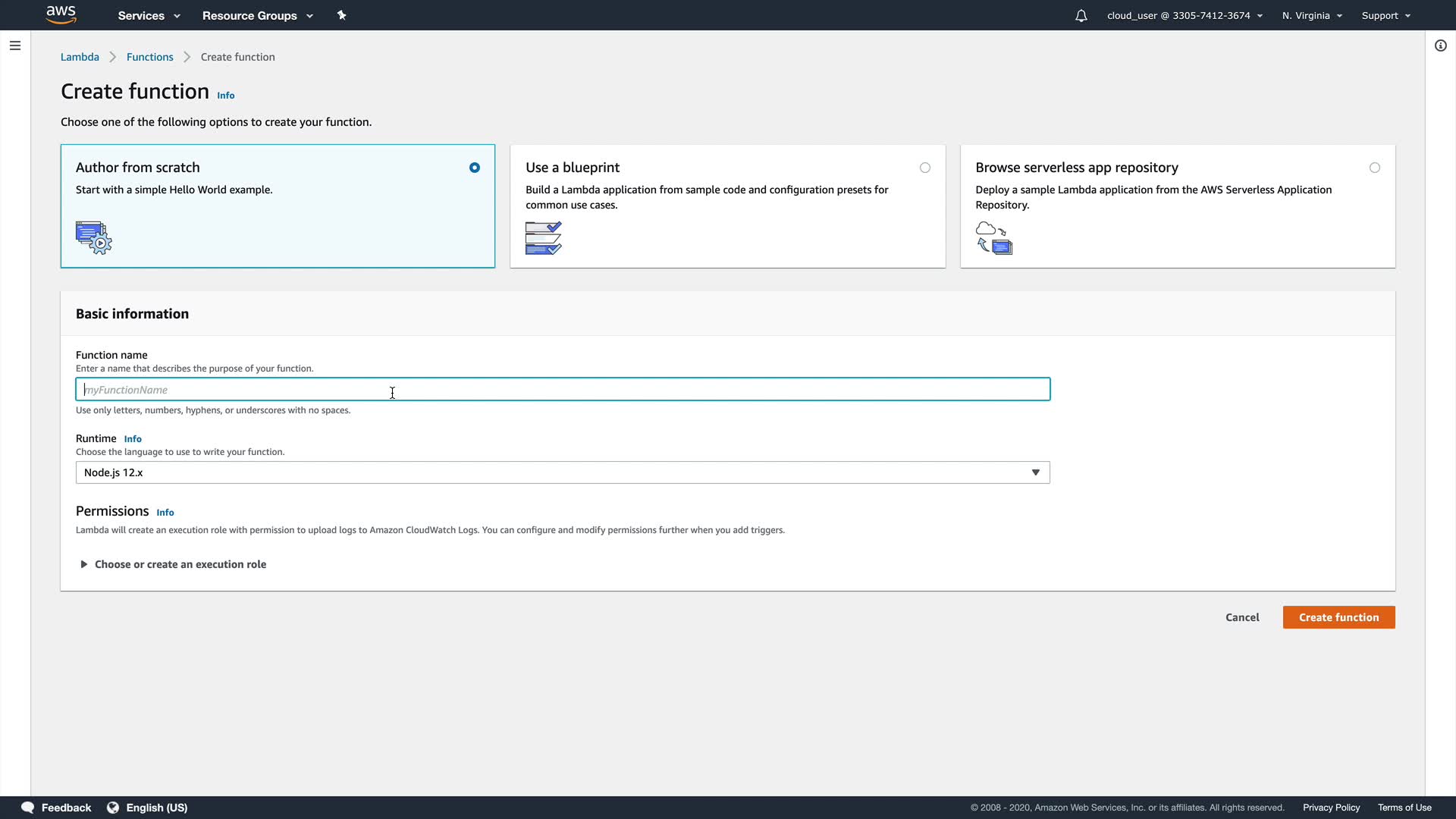Open the Services menu
This screenshot has width=1456, height=819.
(149, 15)
